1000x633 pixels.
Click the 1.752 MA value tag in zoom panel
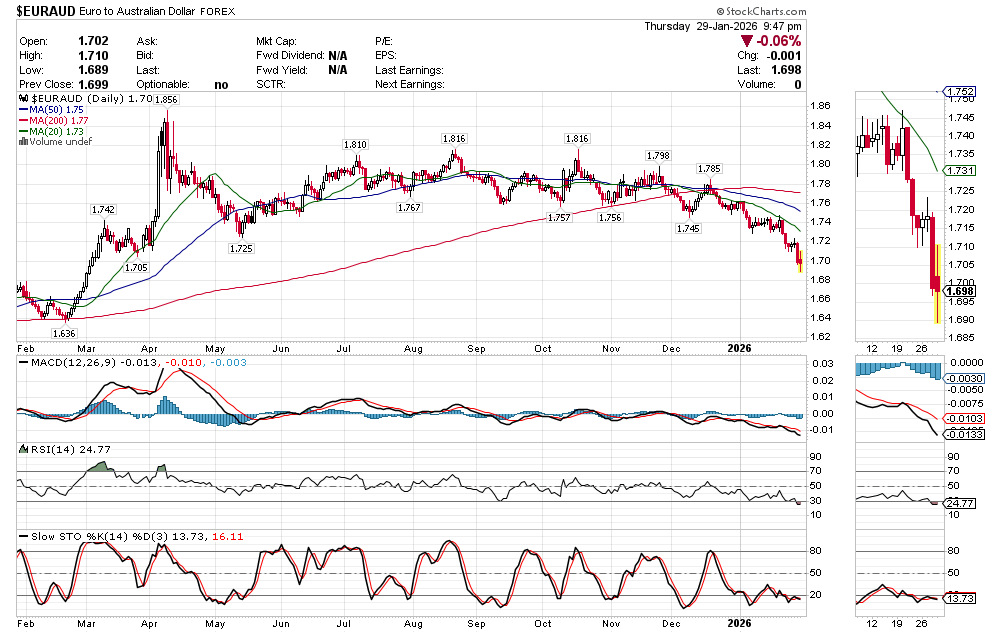click(x=959, y=91)
